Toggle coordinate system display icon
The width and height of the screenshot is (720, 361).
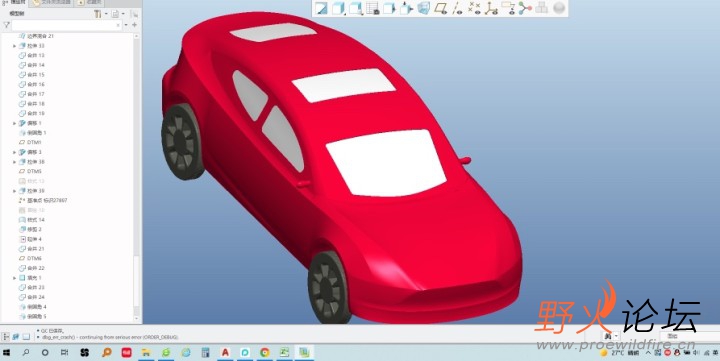491,8
